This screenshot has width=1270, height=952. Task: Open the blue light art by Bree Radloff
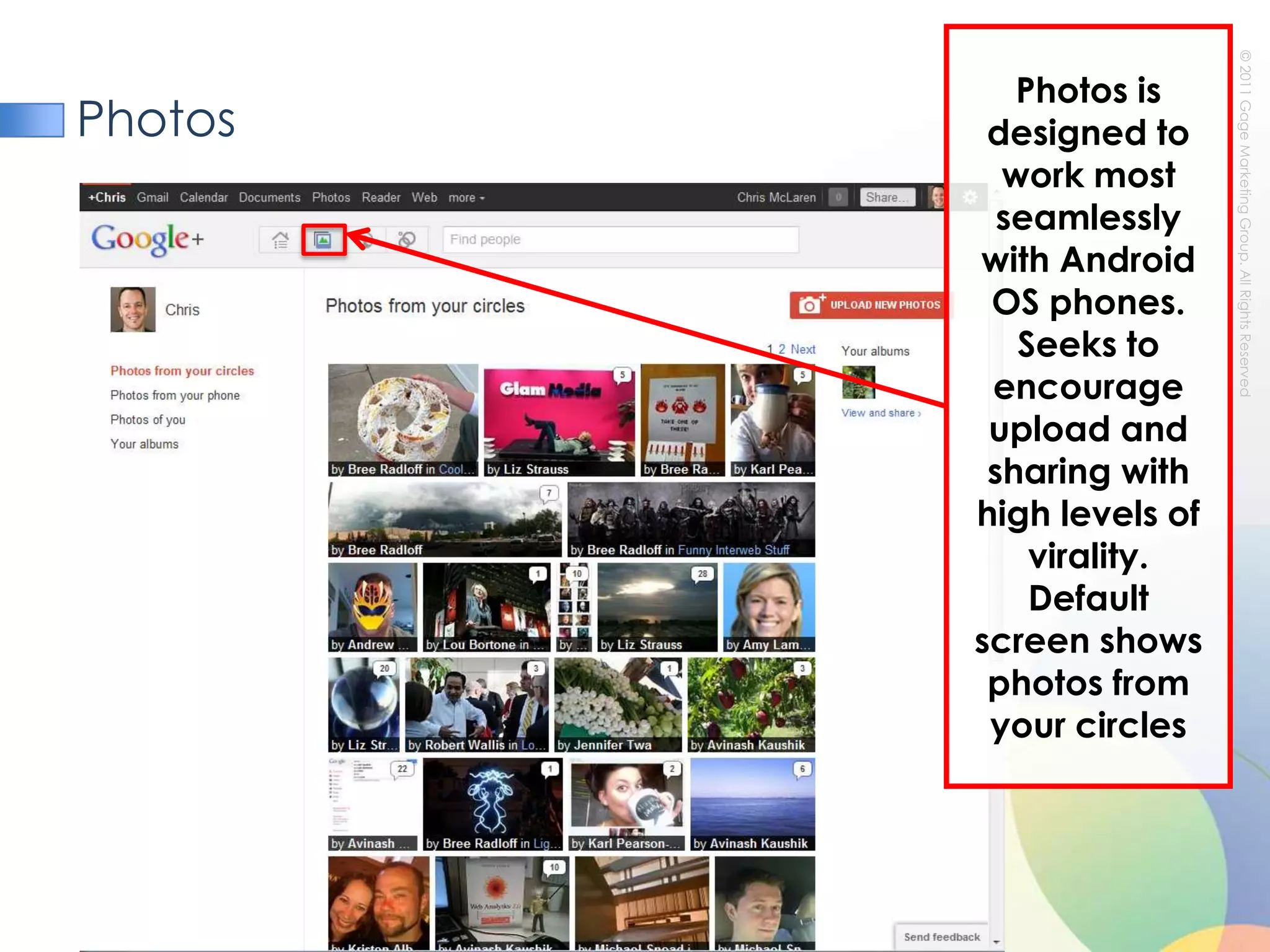tap(492, 804)
